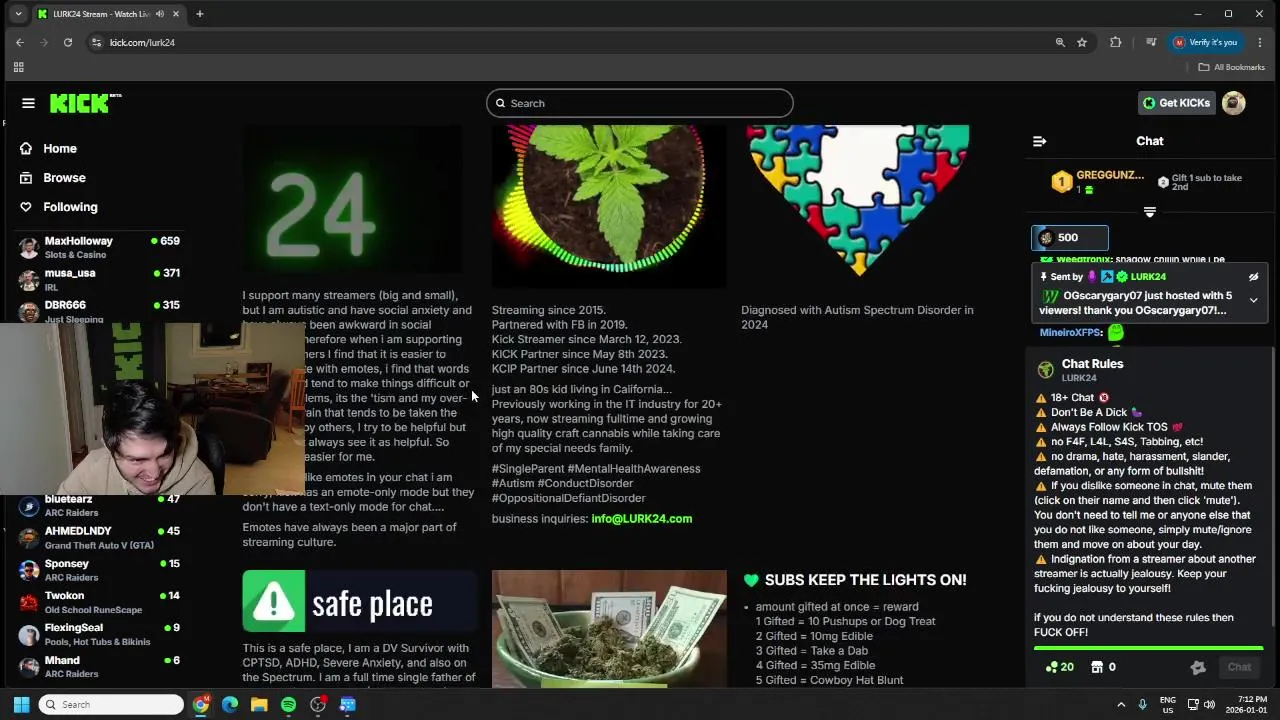Click the info@LURK24.com email link
The width and height of the screenshot is (1280, 720).
tap(641, 519)
